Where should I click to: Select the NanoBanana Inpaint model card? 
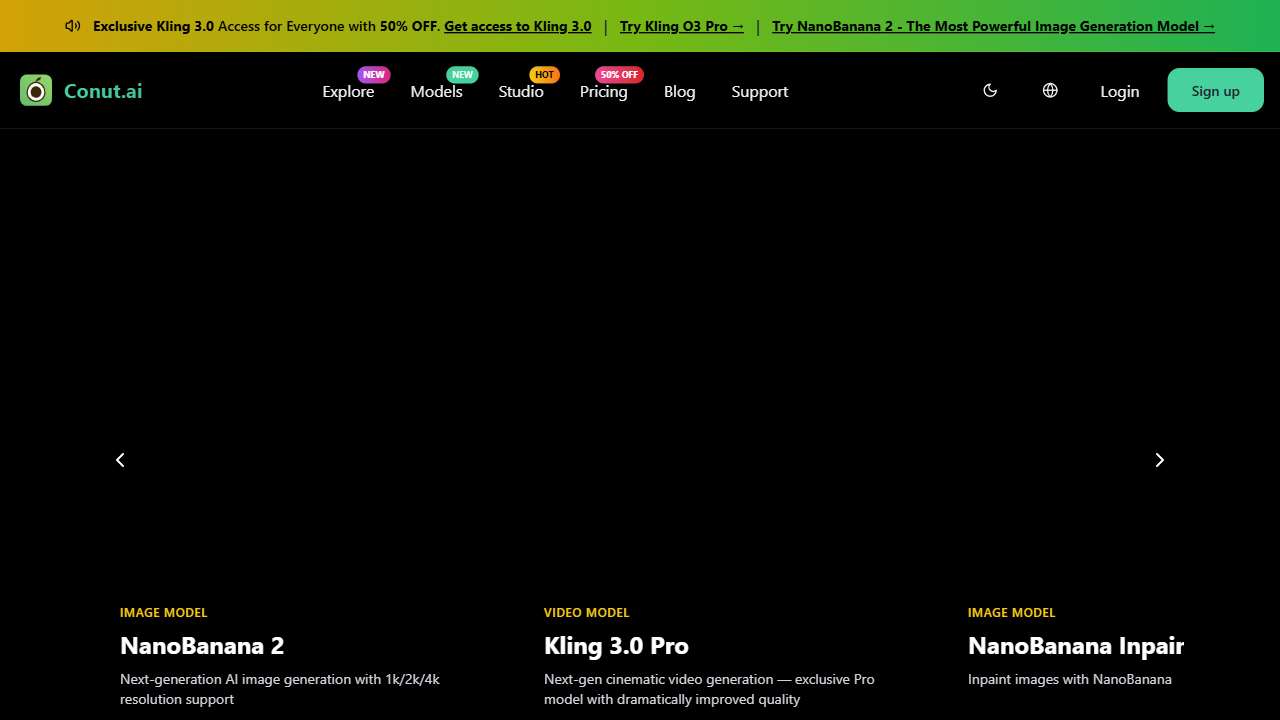1075,646
